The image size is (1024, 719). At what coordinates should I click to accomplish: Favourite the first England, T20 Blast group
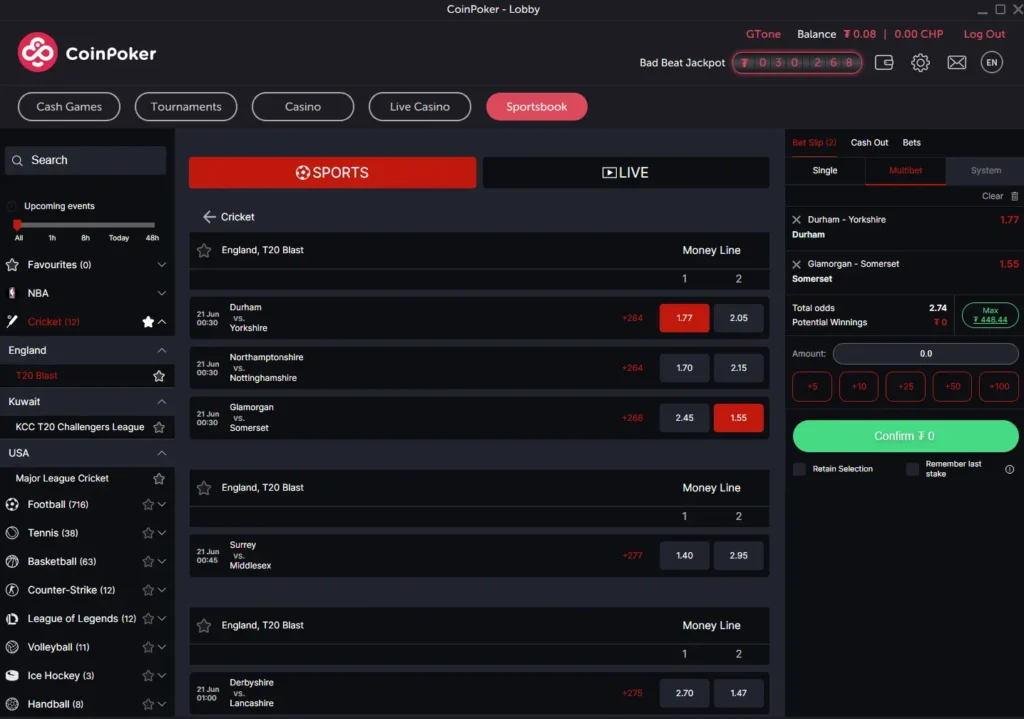pyautogui.click(x=204, y=250)
